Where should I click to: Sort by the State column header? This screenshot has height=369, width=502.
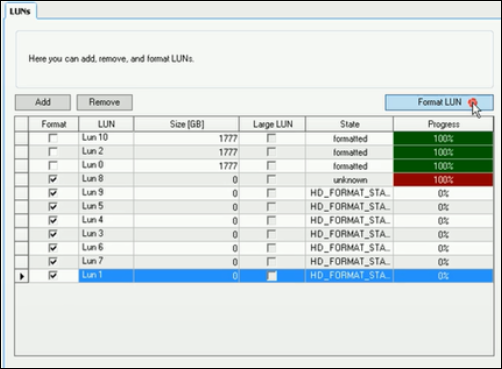click(349, 124)
